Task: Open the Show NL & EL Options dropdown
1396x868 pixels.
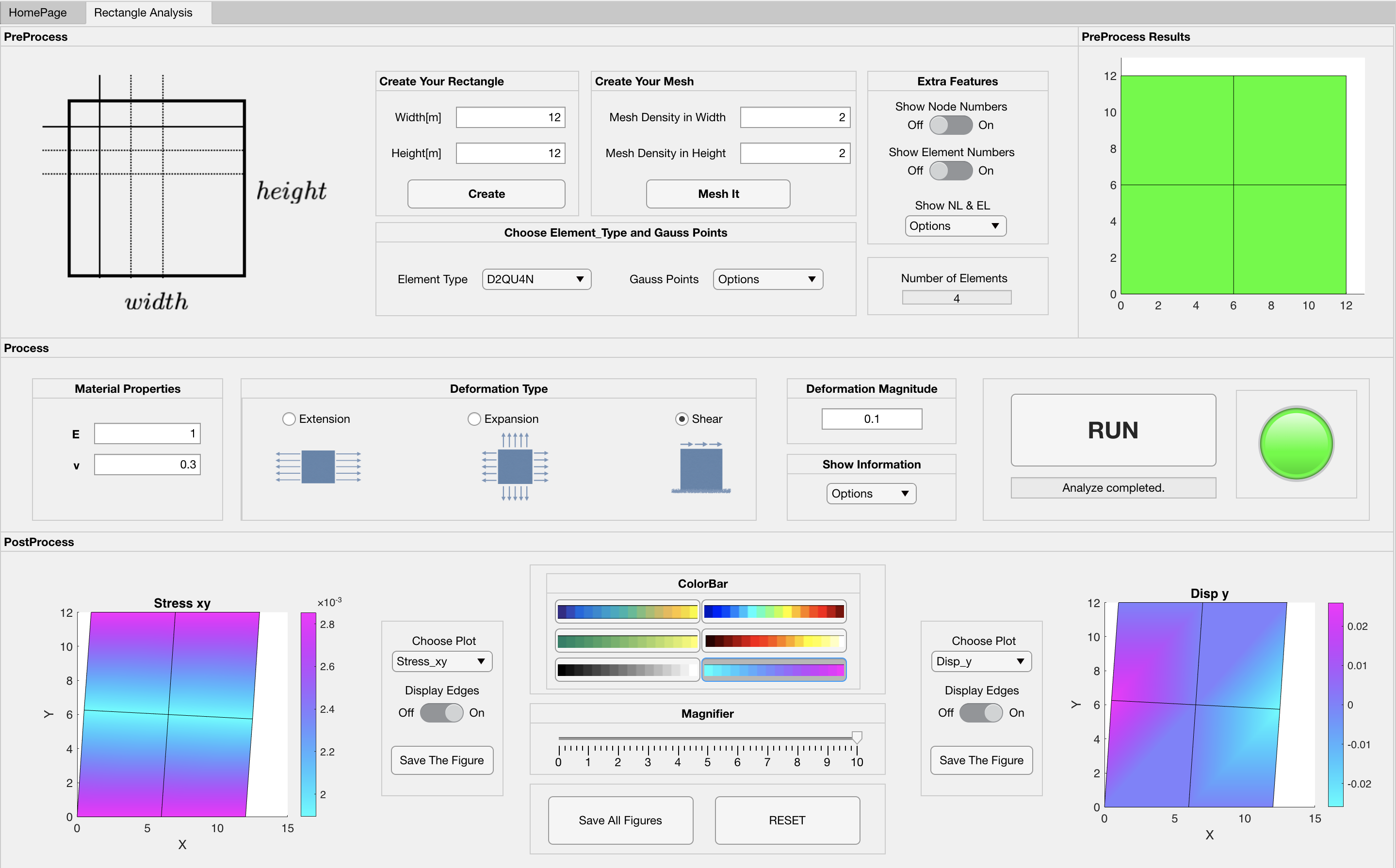Action: coord(956,226)
